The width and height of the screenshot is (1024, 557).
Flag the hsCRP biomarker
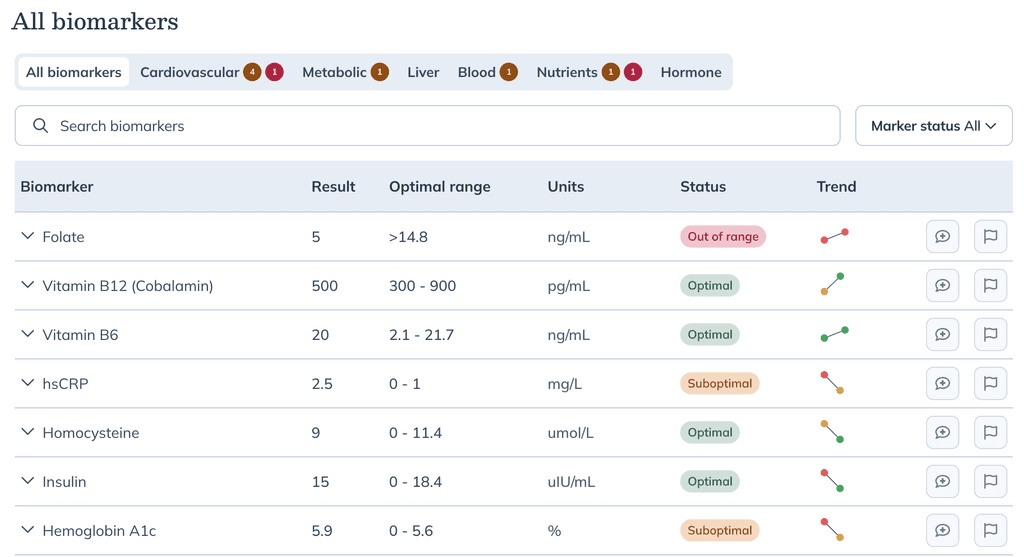(990, 383)
